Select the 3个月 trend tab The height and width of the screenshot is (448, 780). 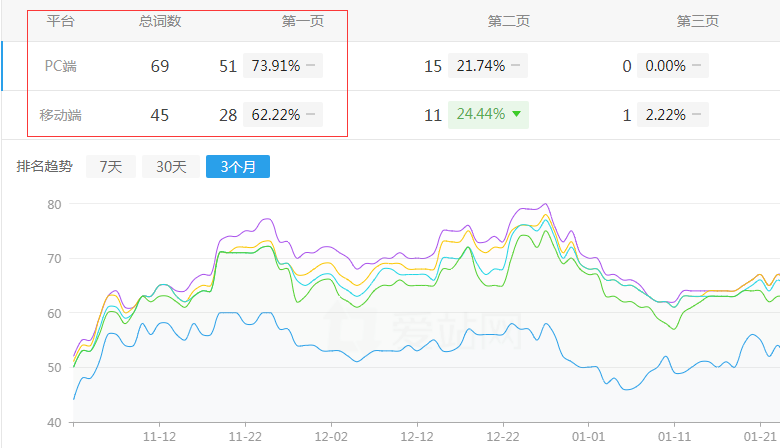tap(237, 167)
